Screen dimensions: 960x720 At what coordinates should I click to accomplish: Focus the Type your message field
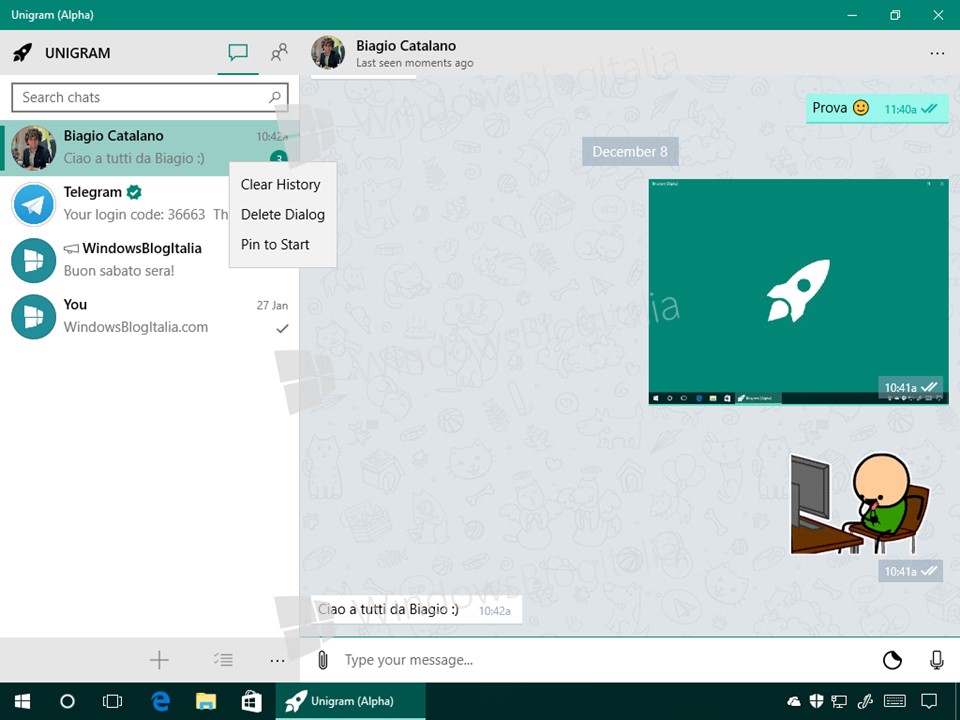click(x=606, y=660)
